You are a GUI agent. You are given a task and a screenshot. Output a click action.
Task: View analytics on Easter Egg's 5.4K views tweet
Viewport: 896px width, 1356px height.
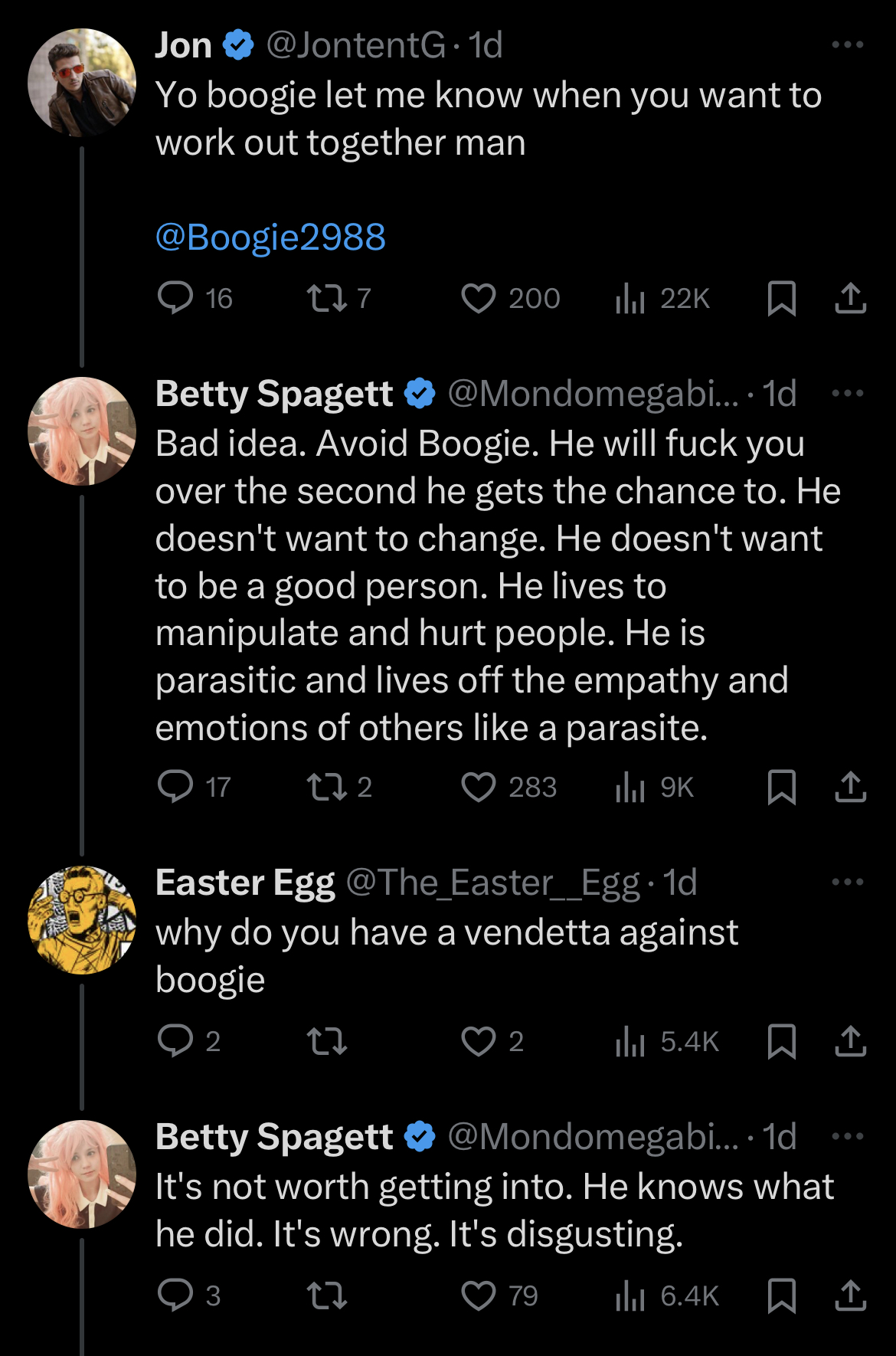pyautogui.click(x=667, y=1041)
